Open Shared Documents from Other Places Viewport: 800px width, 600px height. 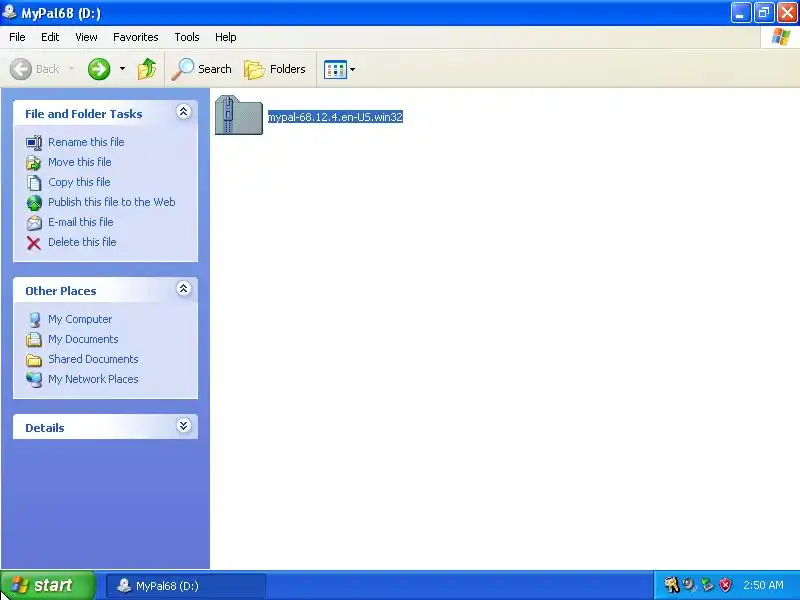point(93,359)
